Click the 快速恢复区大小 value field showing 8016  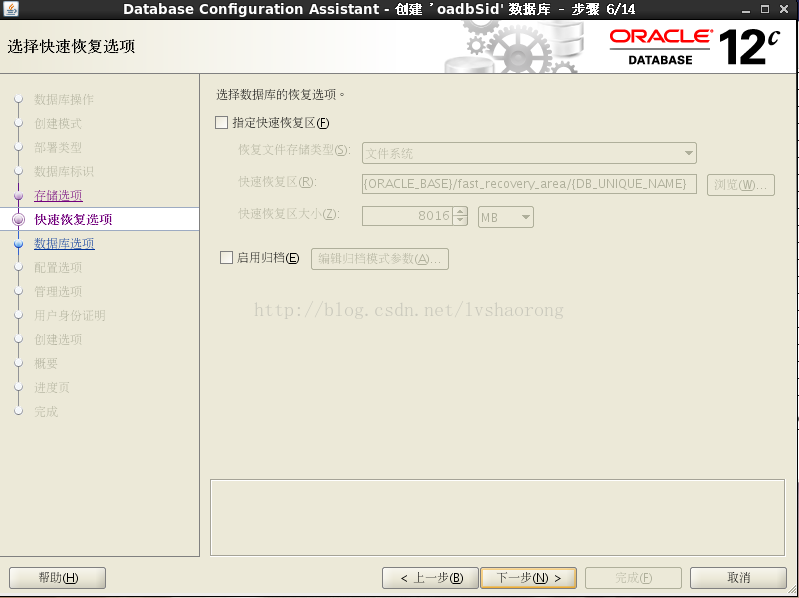point(407,216)
